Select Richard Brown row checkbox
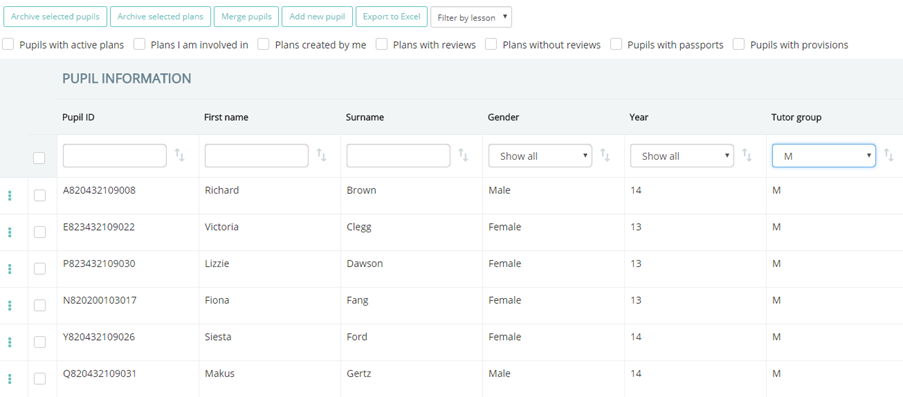 point(40,196)
